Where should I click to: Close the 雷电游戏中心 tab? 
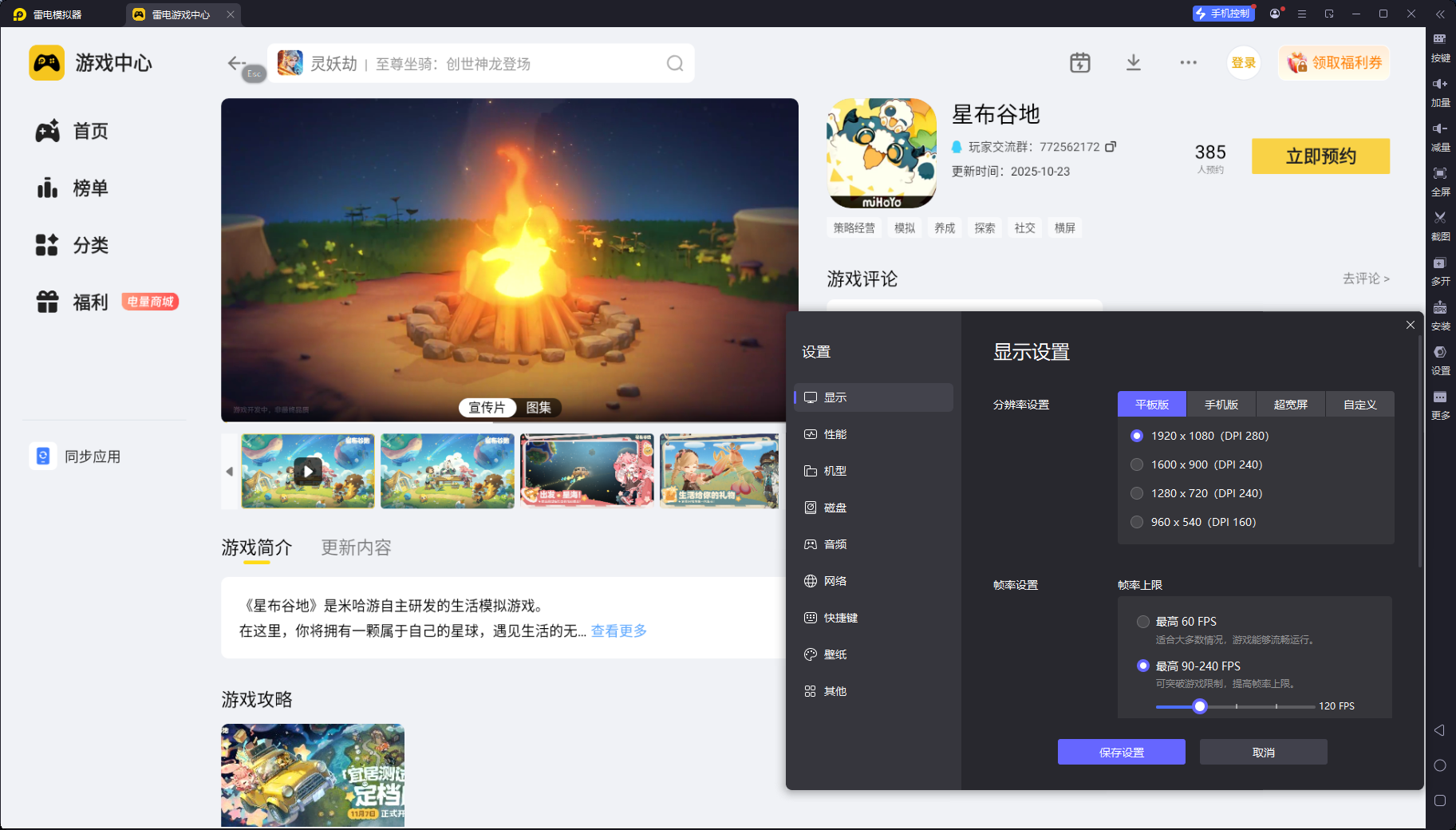(231, 14)
